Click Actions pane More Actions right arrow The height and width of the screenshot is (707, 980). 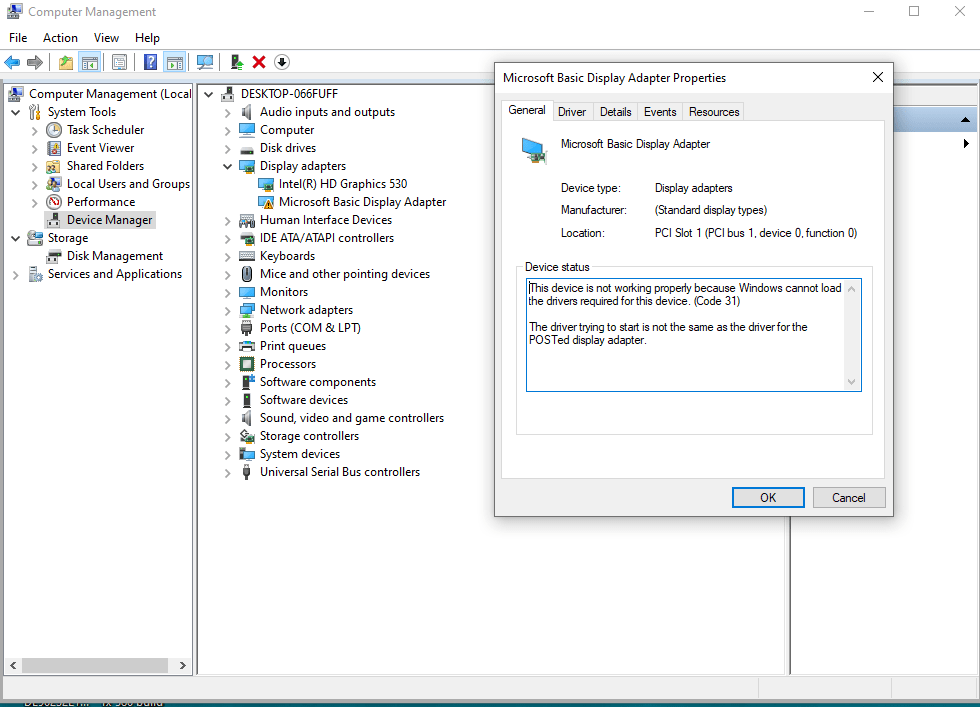966,144
